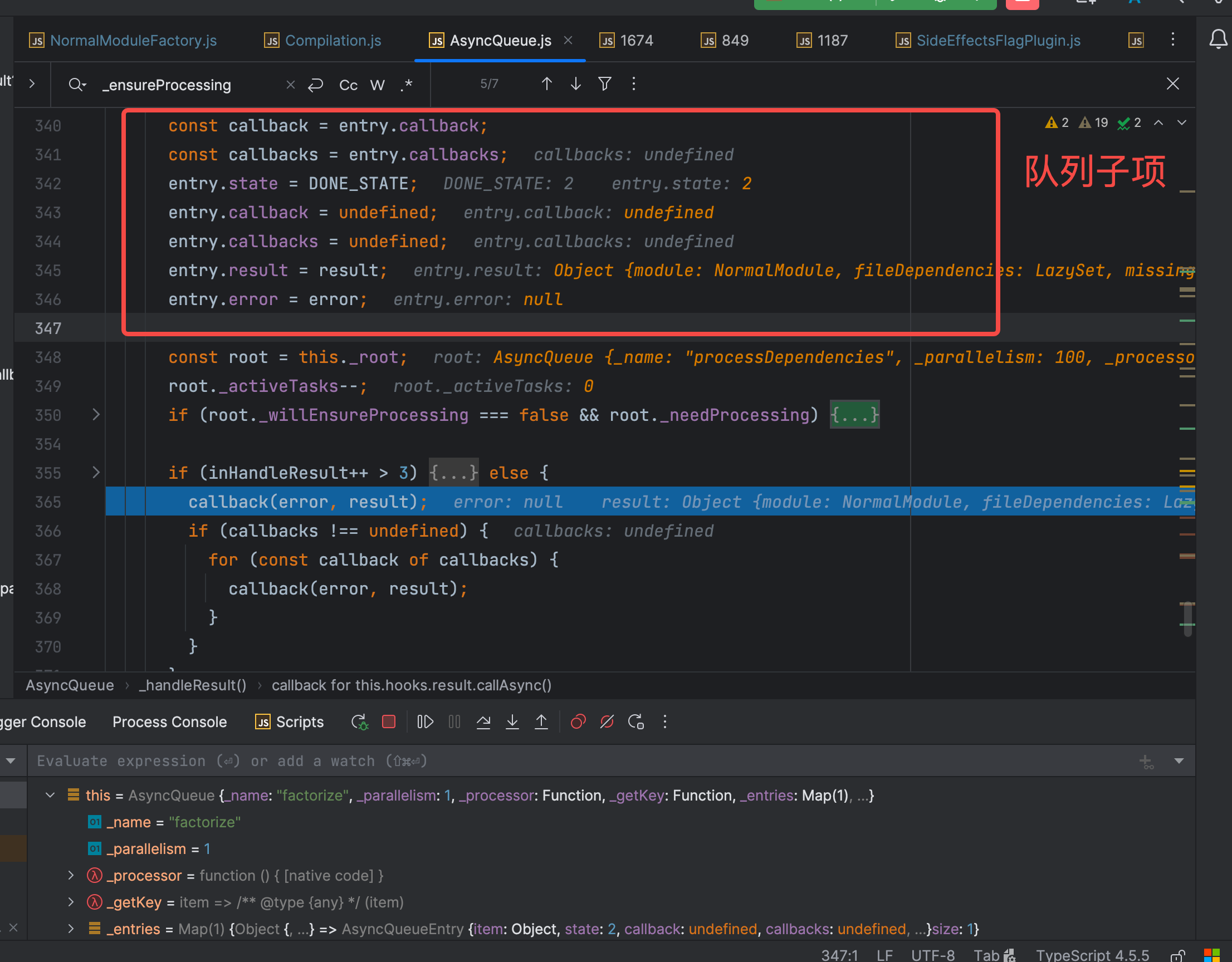The width and height of the screenshot is (1232, 962).
Task: Toggle Match Case (Cc) in search
Action: tap(348, 85)
